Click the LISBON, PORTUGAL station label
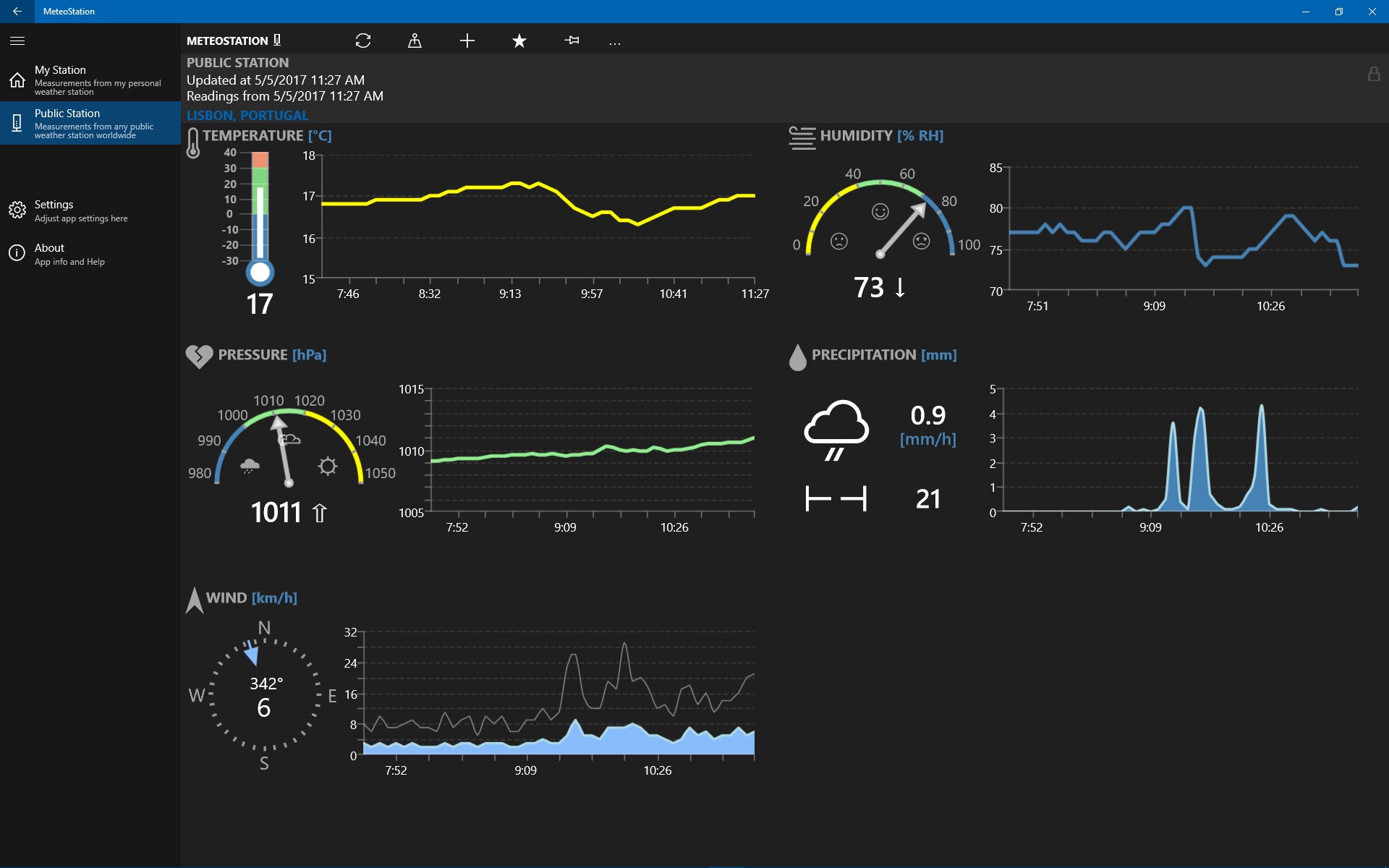This screenshot has width=1389, height=868. [x=247, y=115]
